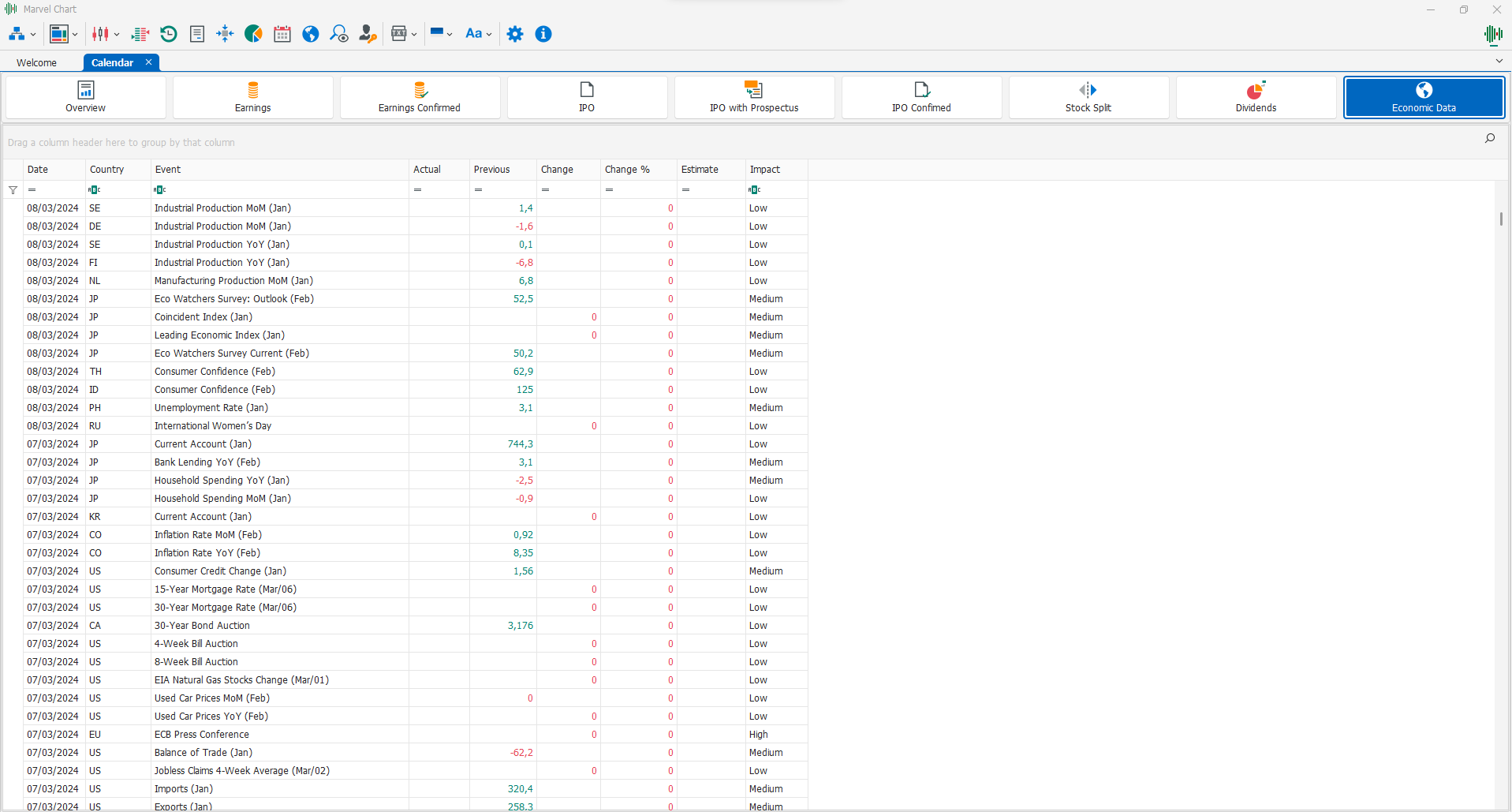Viewport: 1512px width, 812px height.
Task: Click the search magnifier in the grid panel
Action: [x=1490, y=139]
